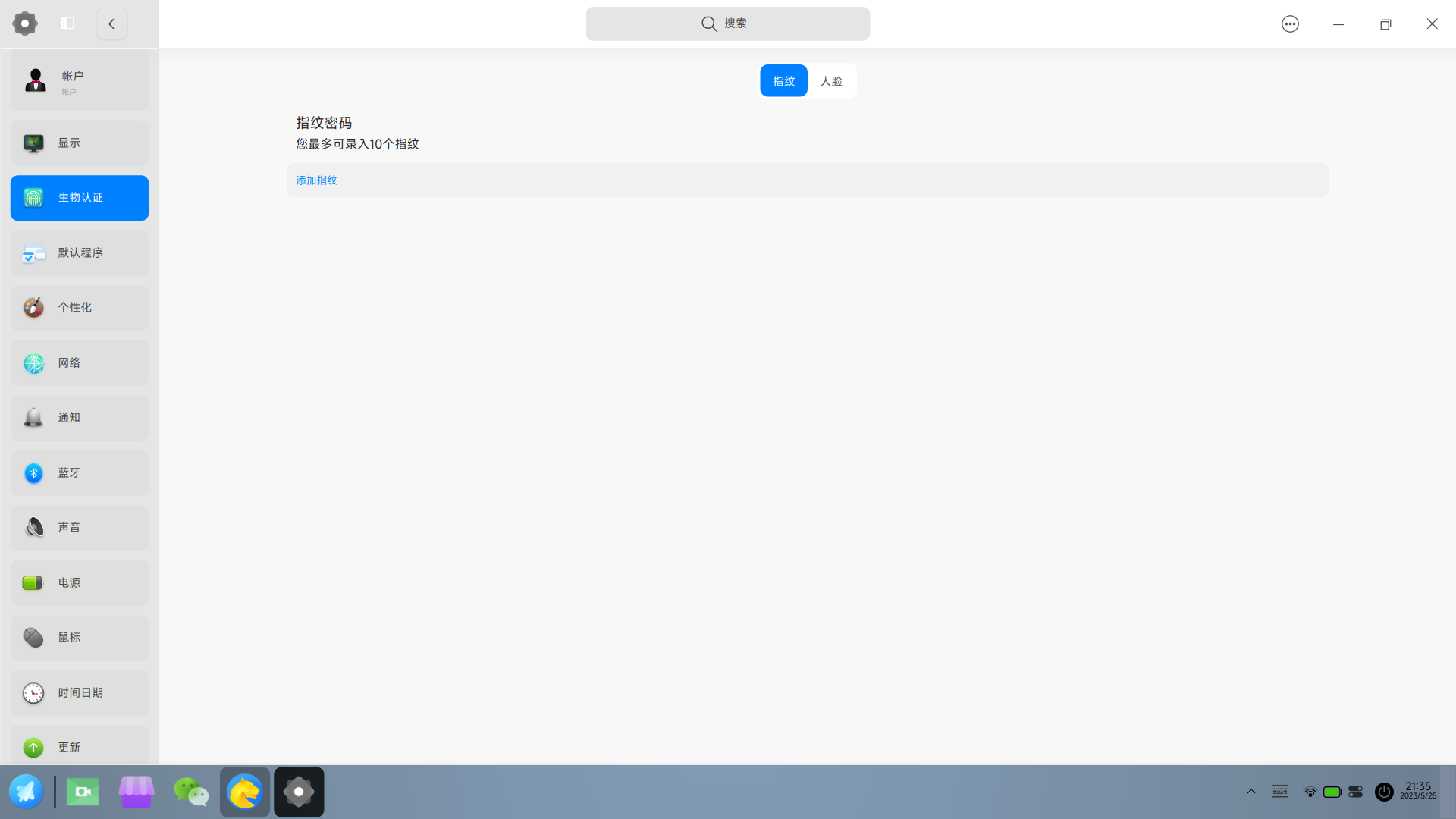Image resolution: width=1456 pixels, height=819 pixels.
Task: Click the back arrow button
Action: (x=111, y=24)
